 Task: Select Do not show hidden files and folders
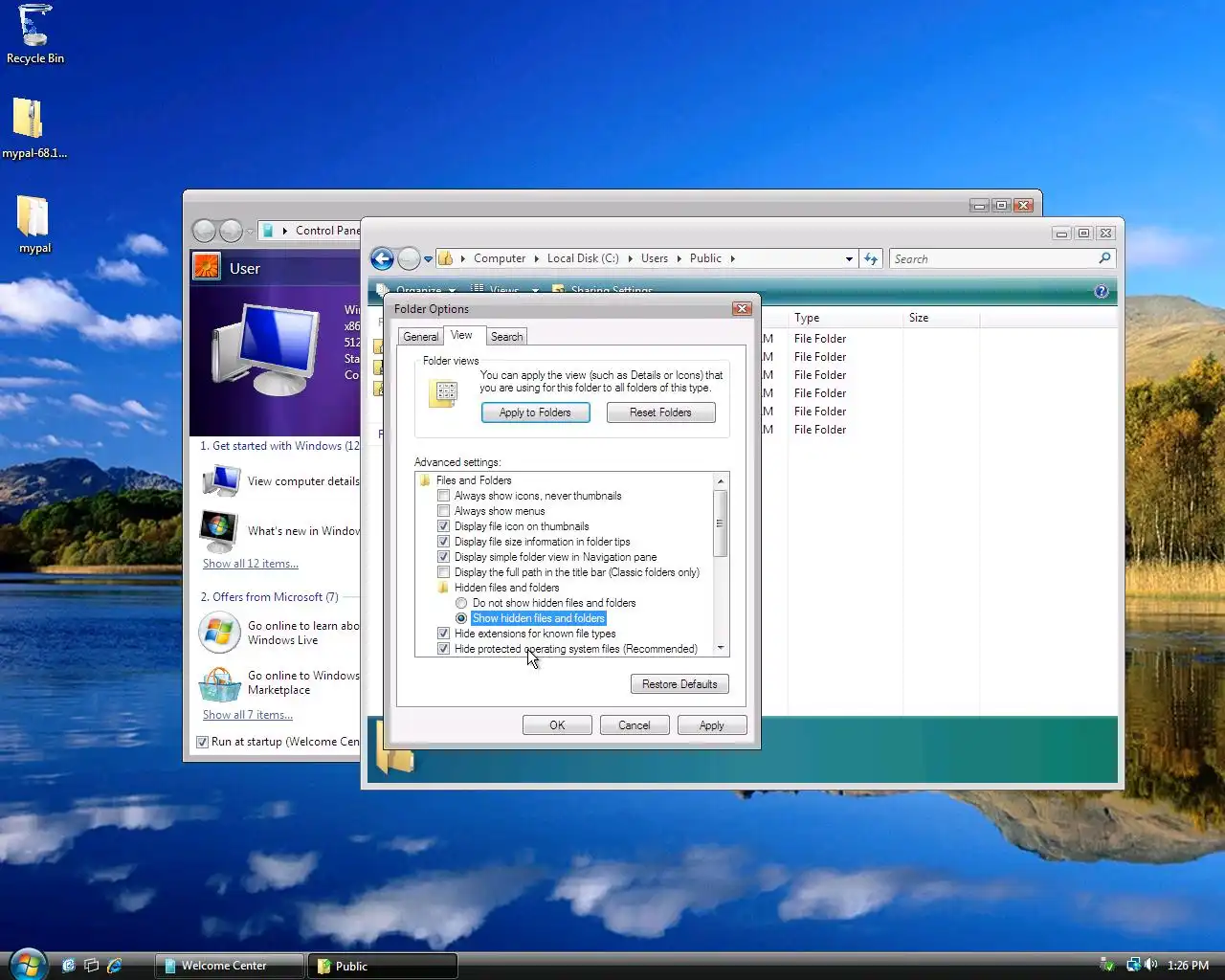[x=461, y=603]
